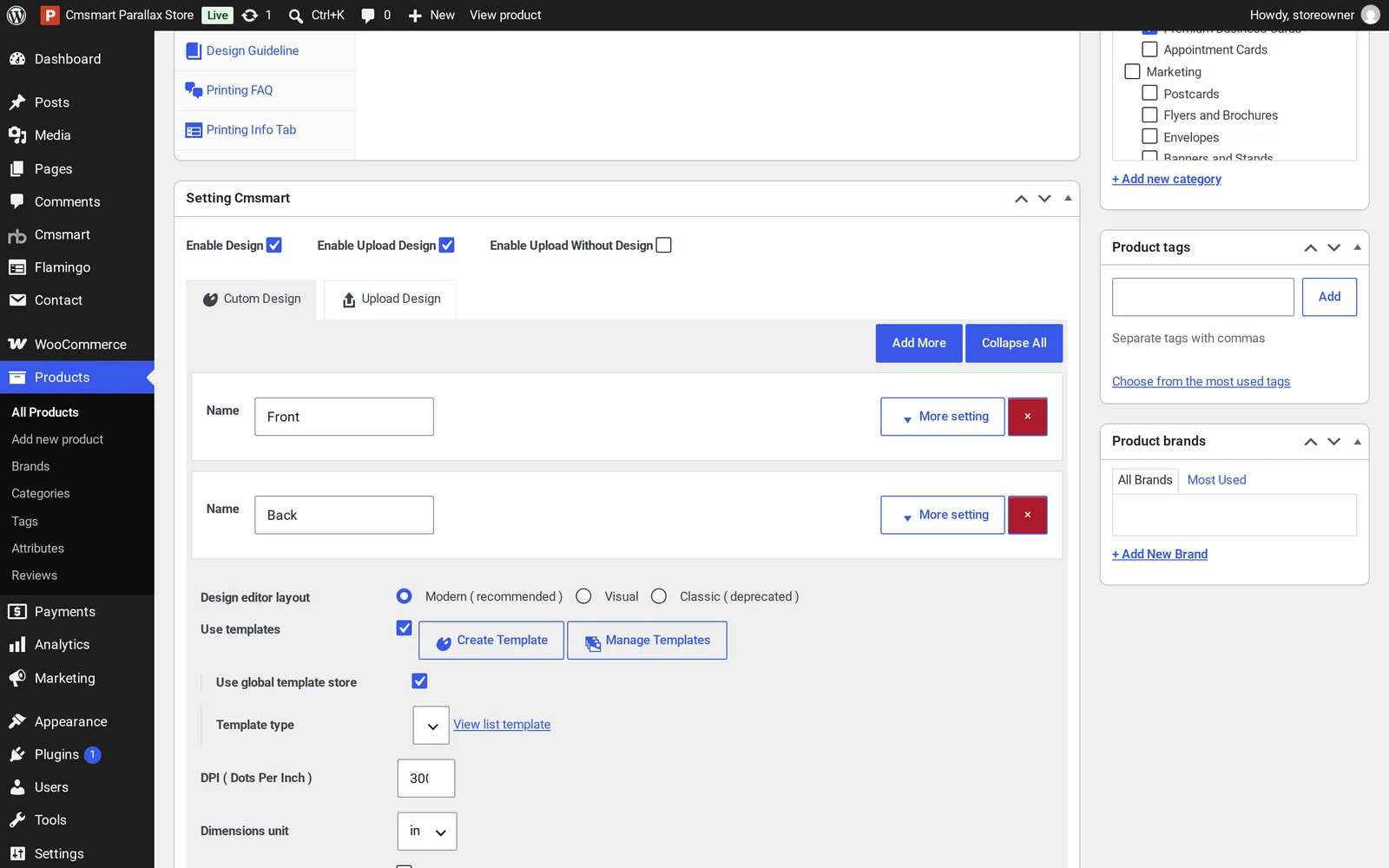The width and height of the screenshot is (1389, 868).
Task: Check Enable Upload Without Design
Action: [664, 245]
